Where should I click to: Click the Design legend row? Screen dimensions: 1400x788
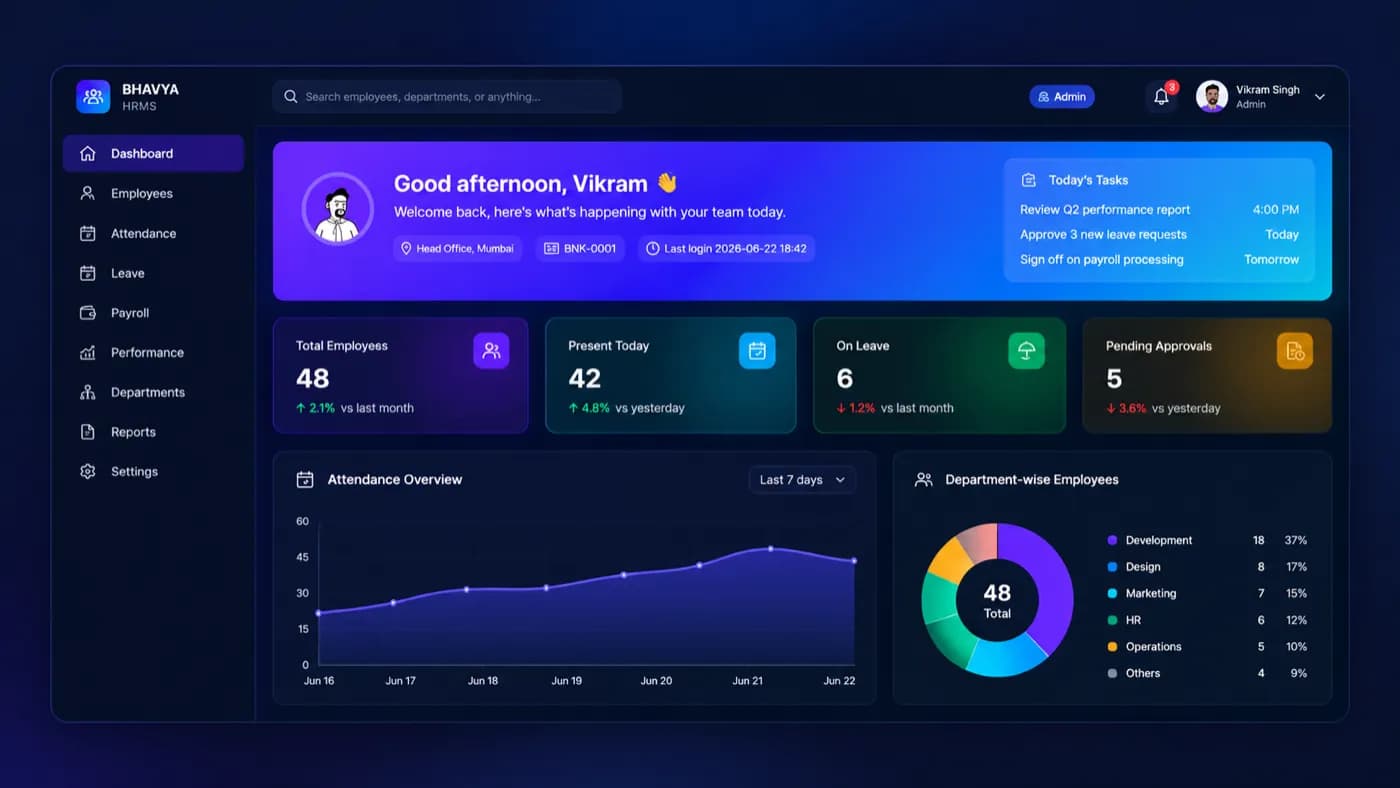[x=1207, y=567]
